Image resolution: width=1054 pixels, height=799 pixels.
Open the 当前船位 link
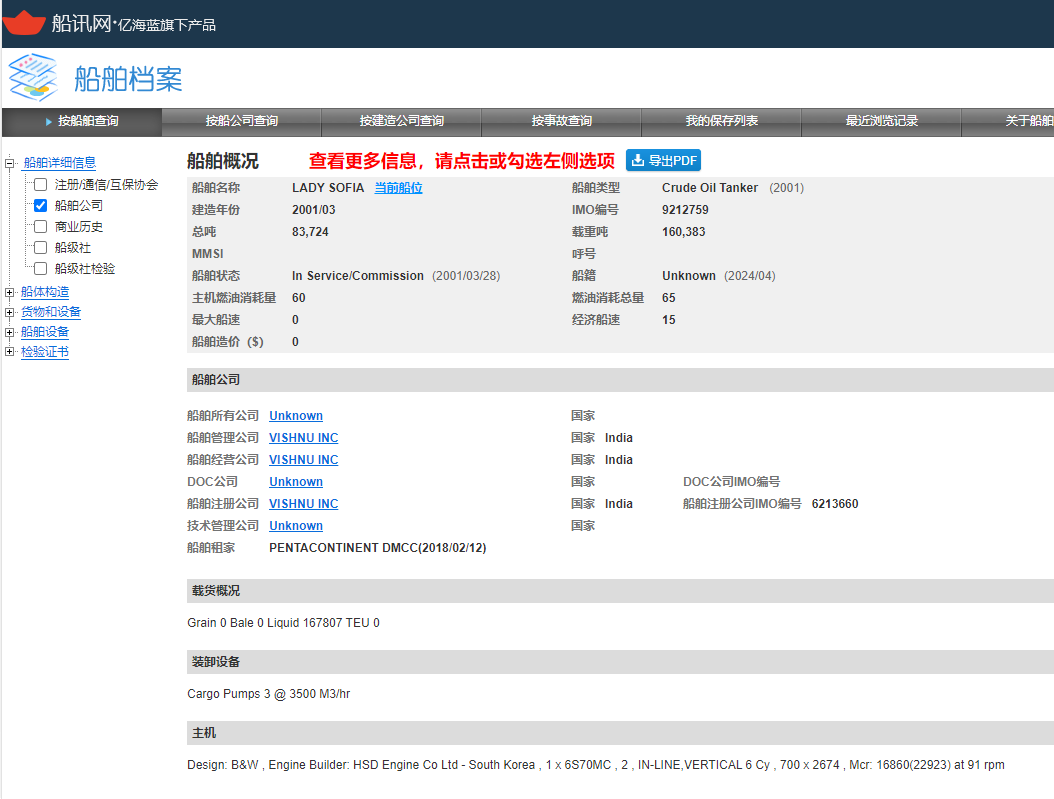click(398, 187)
